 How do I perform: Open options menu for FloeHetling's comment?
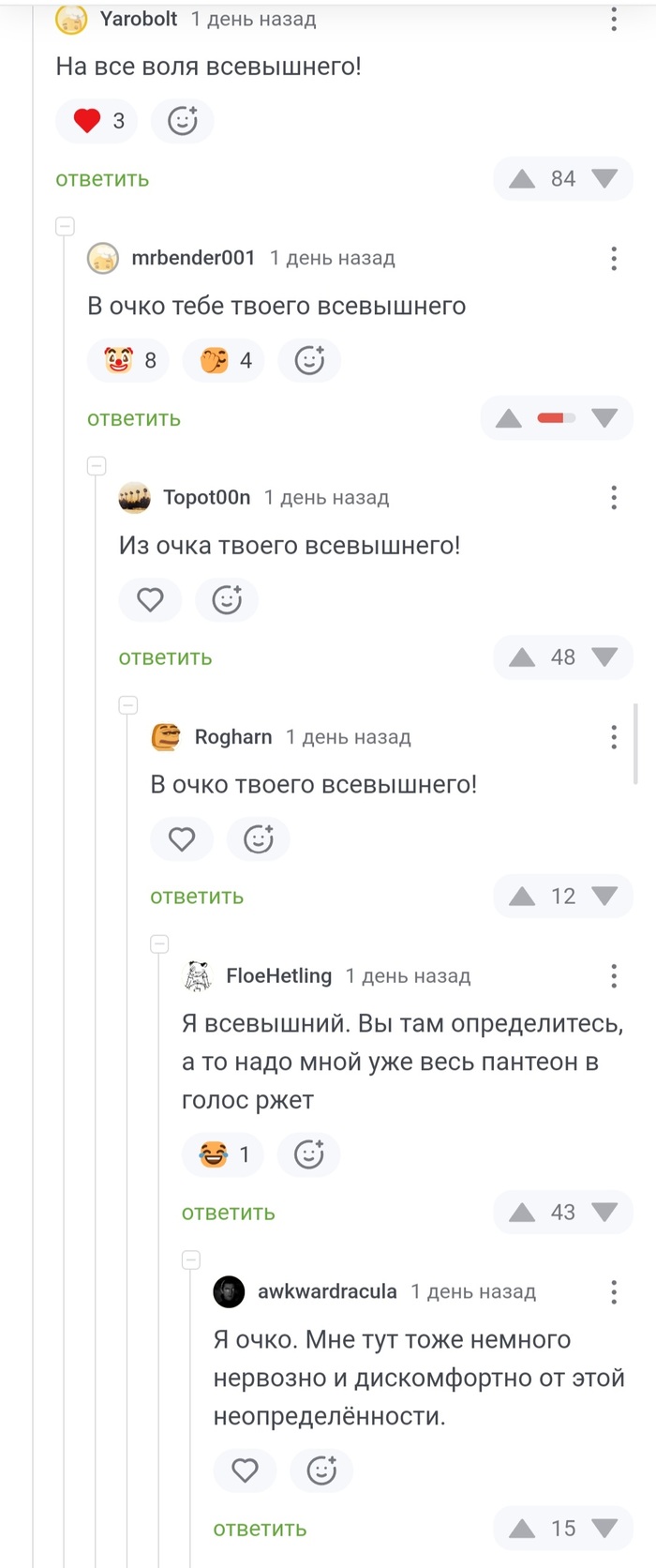click(614, 976)
